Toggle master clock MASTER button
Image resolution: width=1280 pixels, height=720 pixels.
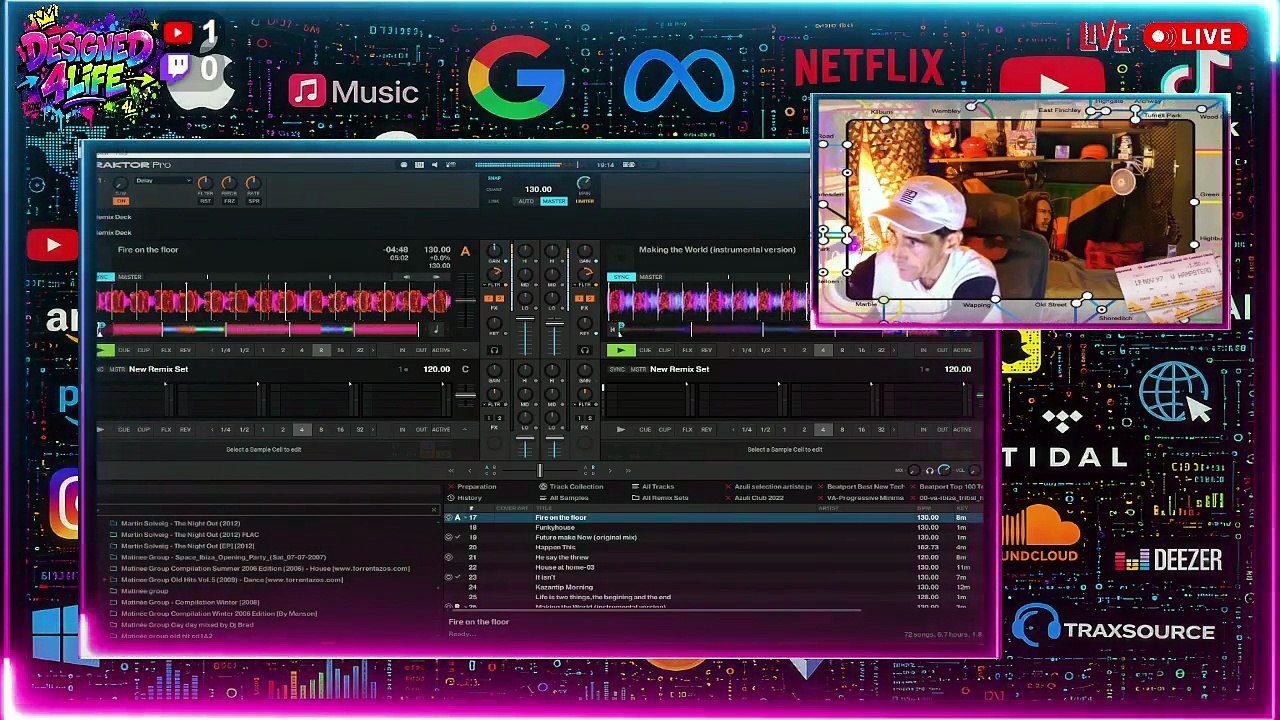[x=553, y=201]
